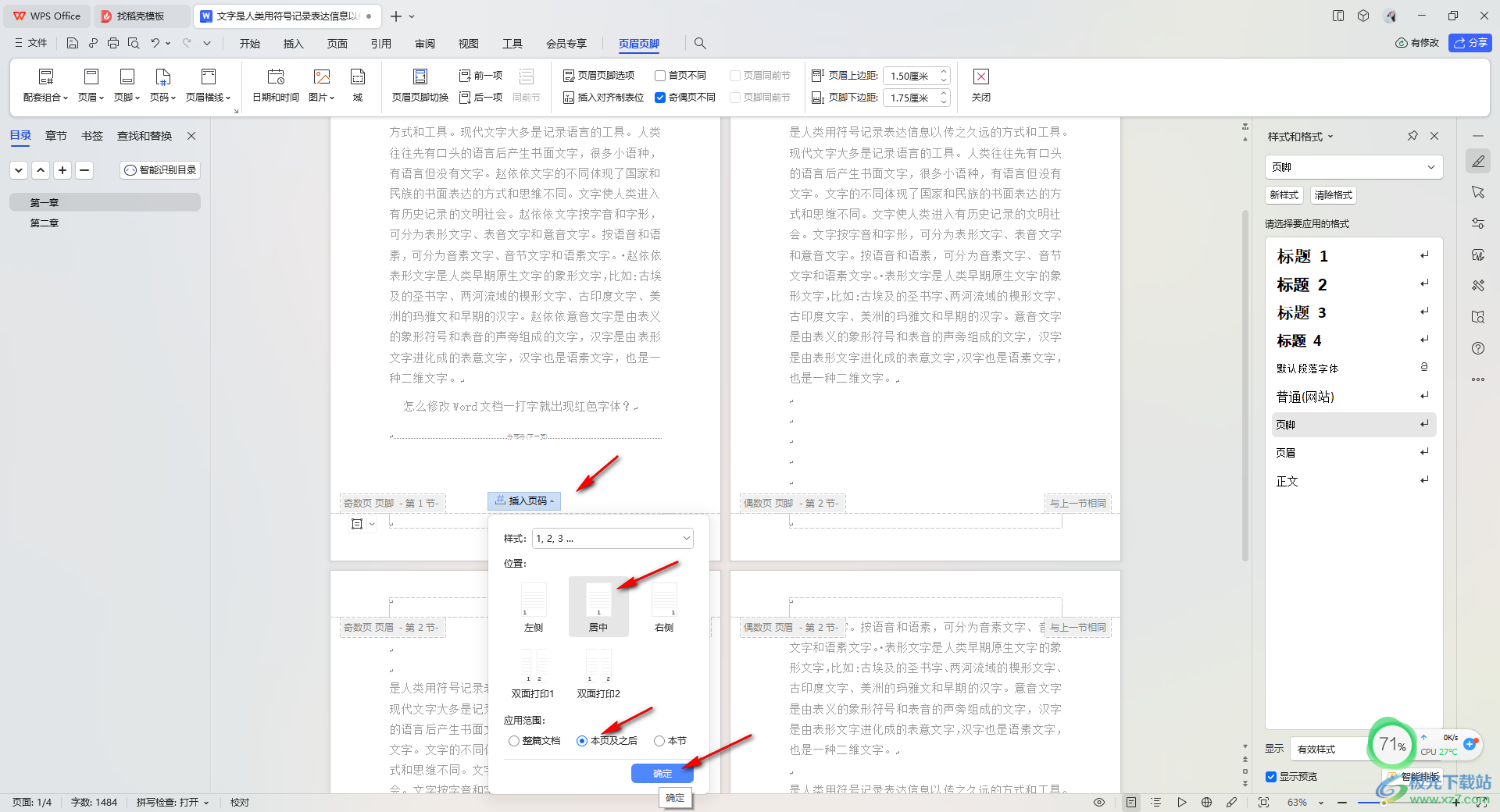Switch to the 审阅 ribbon tab

coord(425,44)
